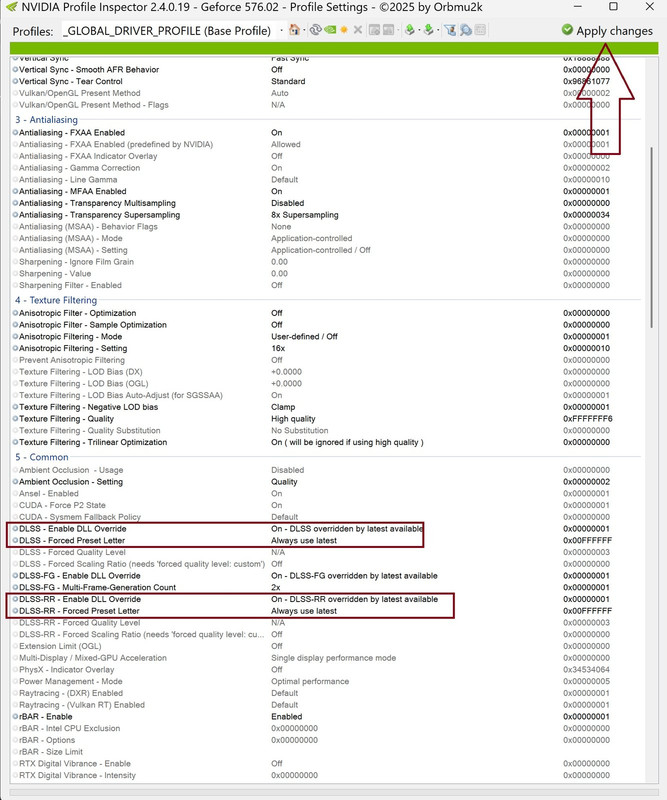Click the 'Clamp' value
Image resolution: width=667 pixels, height=800 pixels.
coord(283,408)
